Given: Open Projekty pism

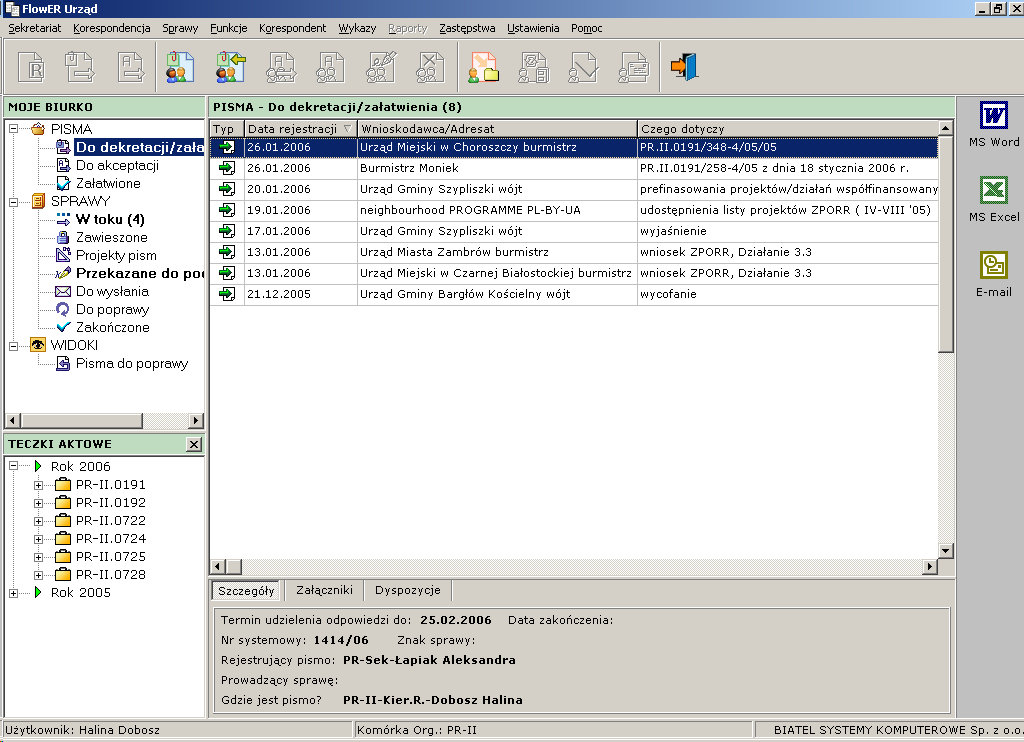Looking at the screenshot, I should 116,255.
